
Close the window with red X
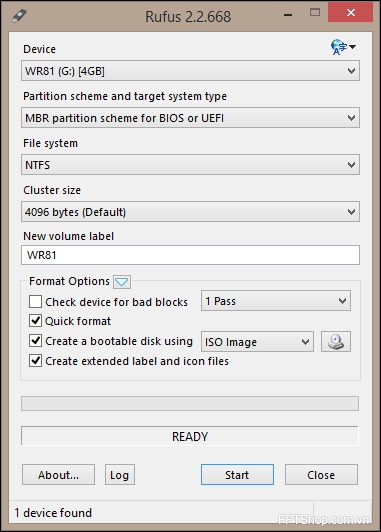click(x=351, y=13)
